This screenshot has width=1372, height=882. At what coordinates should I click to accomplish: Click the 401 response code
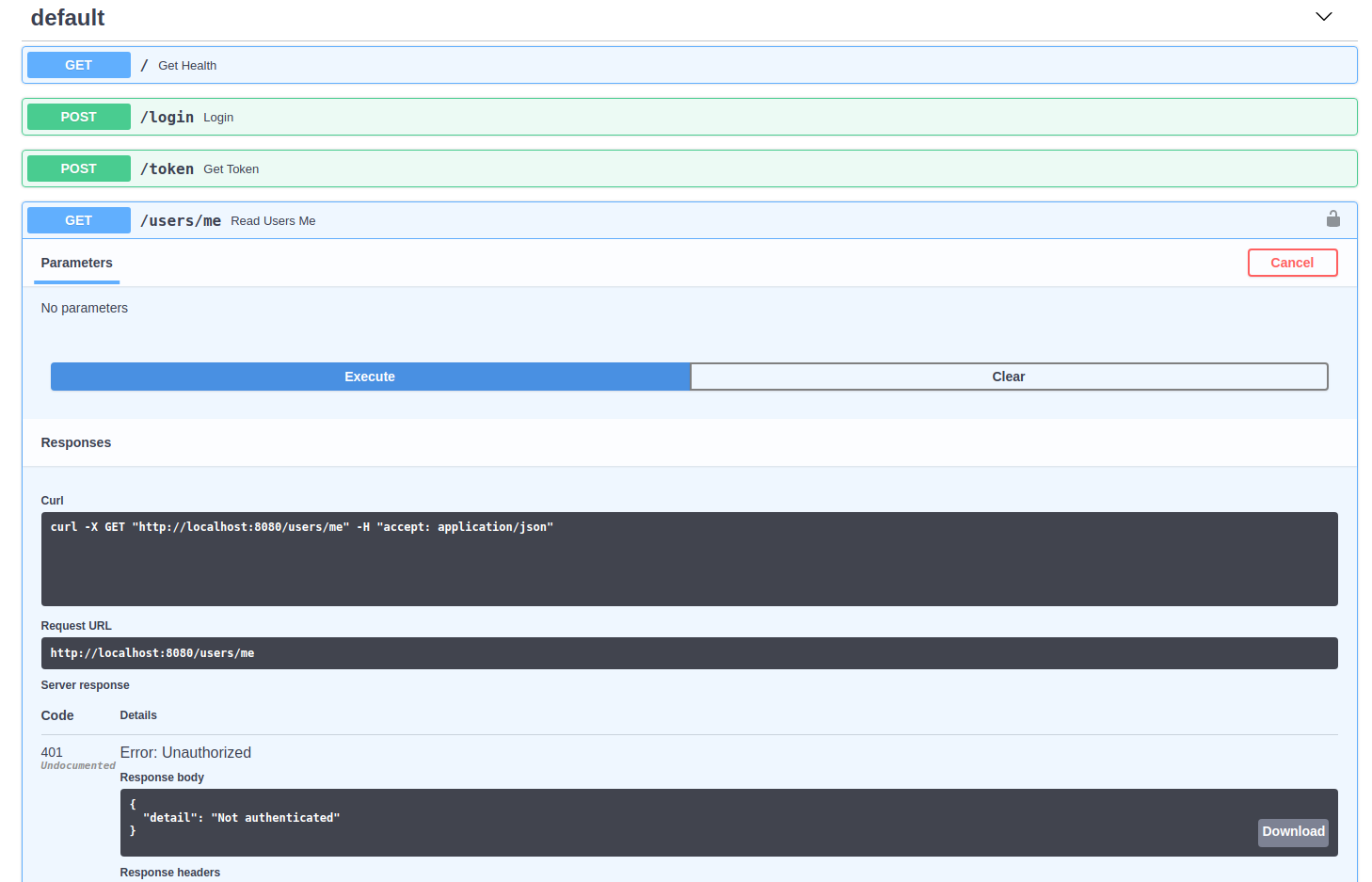(52, 752)
